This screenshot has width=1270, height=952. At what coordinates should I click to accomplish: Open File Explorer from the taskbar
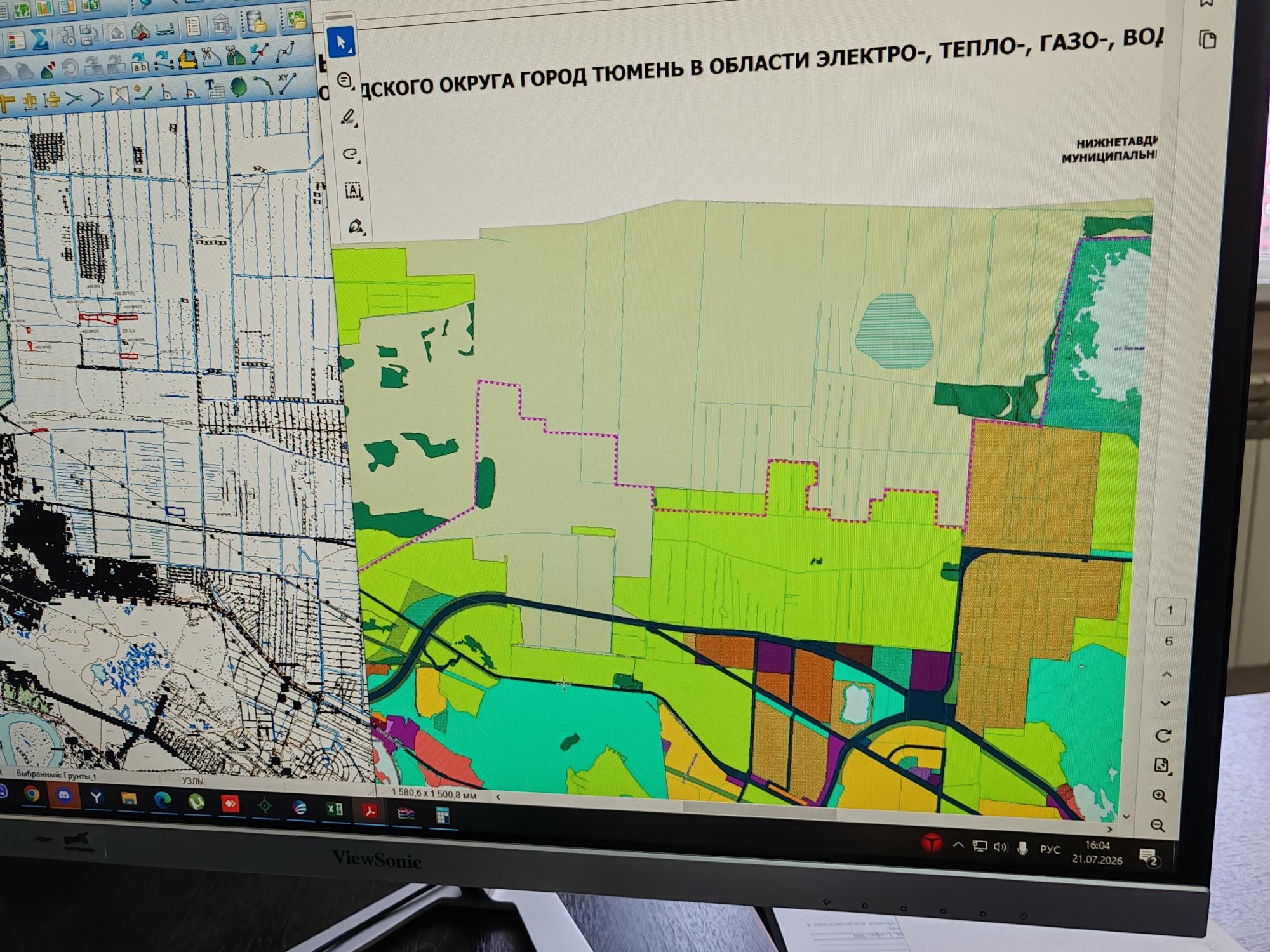[x=130, y=799]
